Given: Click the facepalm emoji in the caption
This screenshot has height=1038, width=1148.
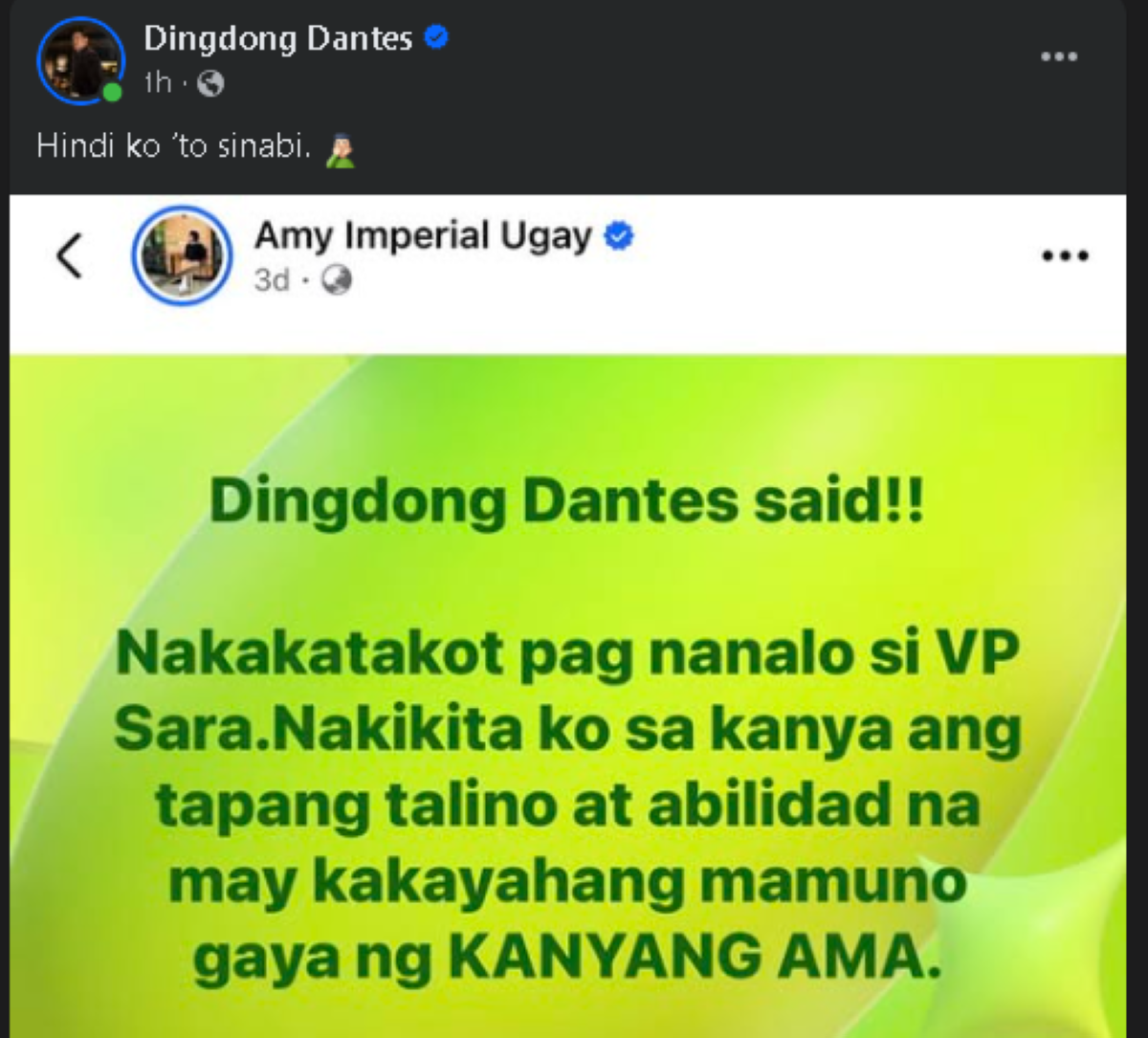Looking at the screenshot, I should tap(340, 150).
